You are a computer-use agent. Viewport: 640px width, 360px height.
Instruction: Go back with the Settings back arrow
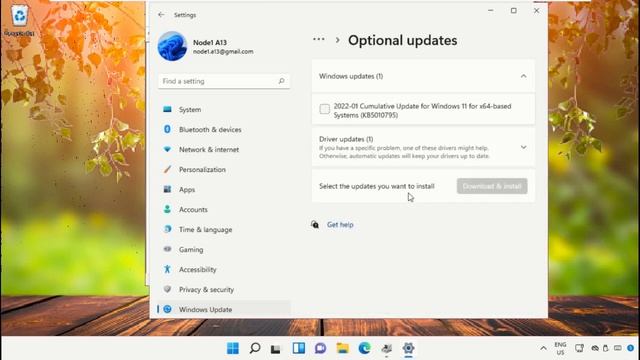coord(161,15)
